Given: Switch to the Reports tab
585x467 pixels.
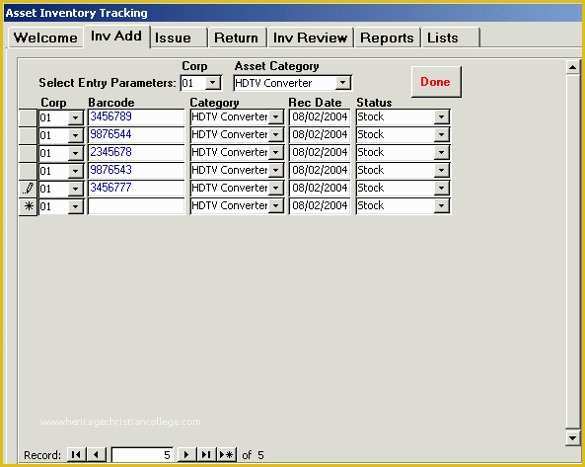Looking at the screenshot, I should 387,38.
